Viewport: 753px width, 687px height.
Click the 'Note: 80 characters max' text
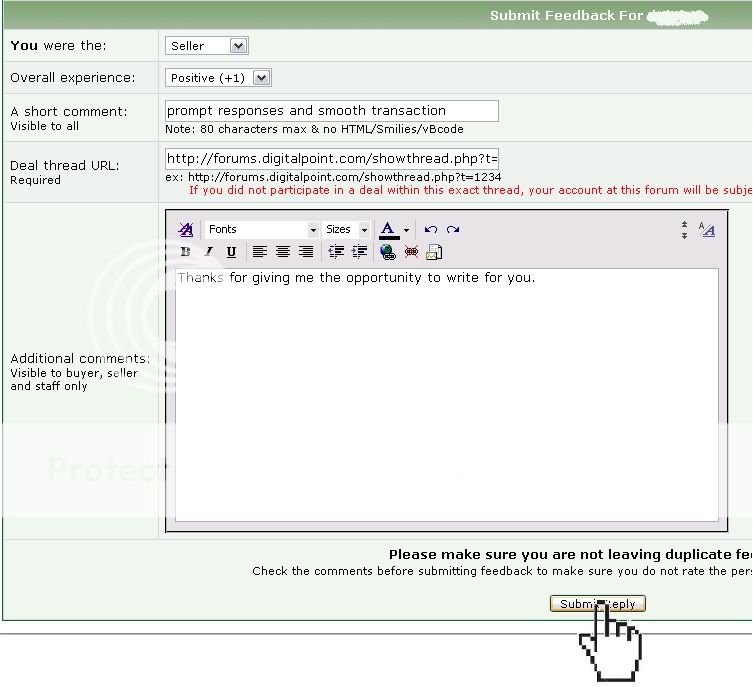[314, 129]
